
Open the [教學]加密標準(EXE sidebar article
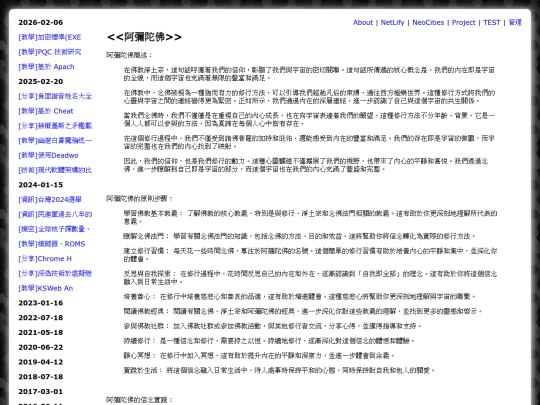[50, 37]
